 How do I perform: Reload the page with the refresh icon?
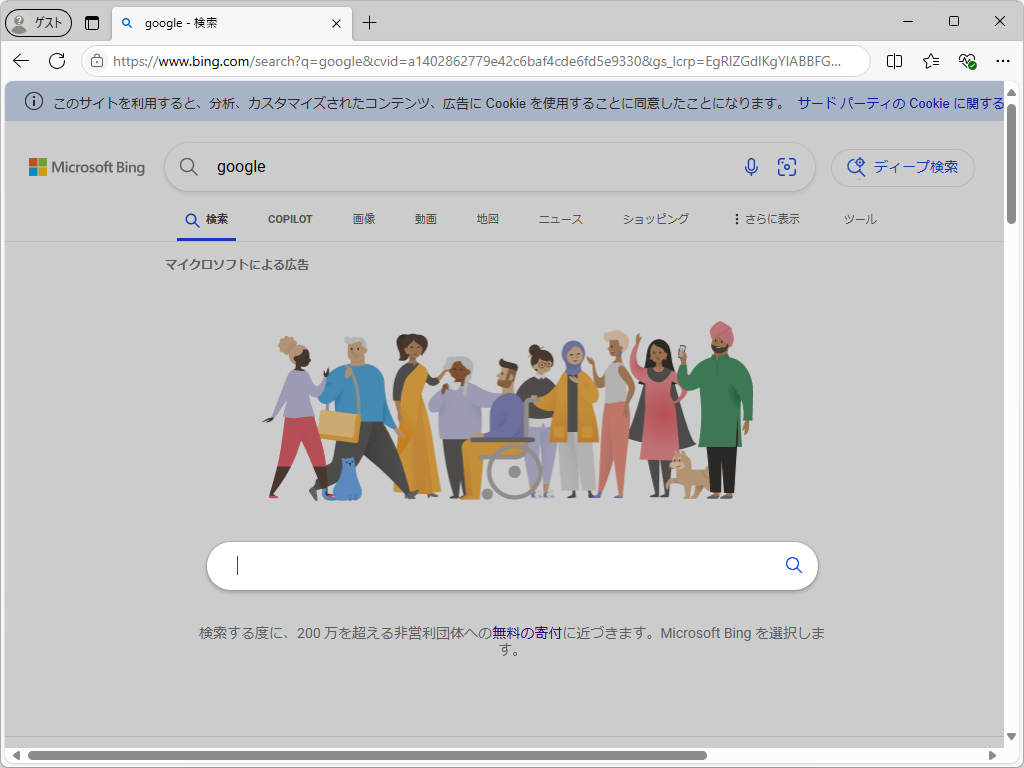point(58,61)
